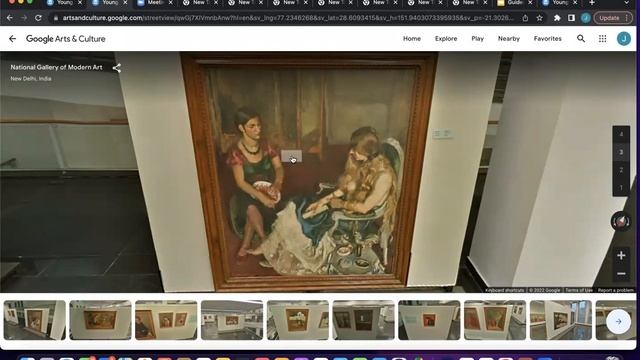The width and height of the screenshot is (640, 360).
Task: Zoom in with the plus button
Action: point(621,256)
